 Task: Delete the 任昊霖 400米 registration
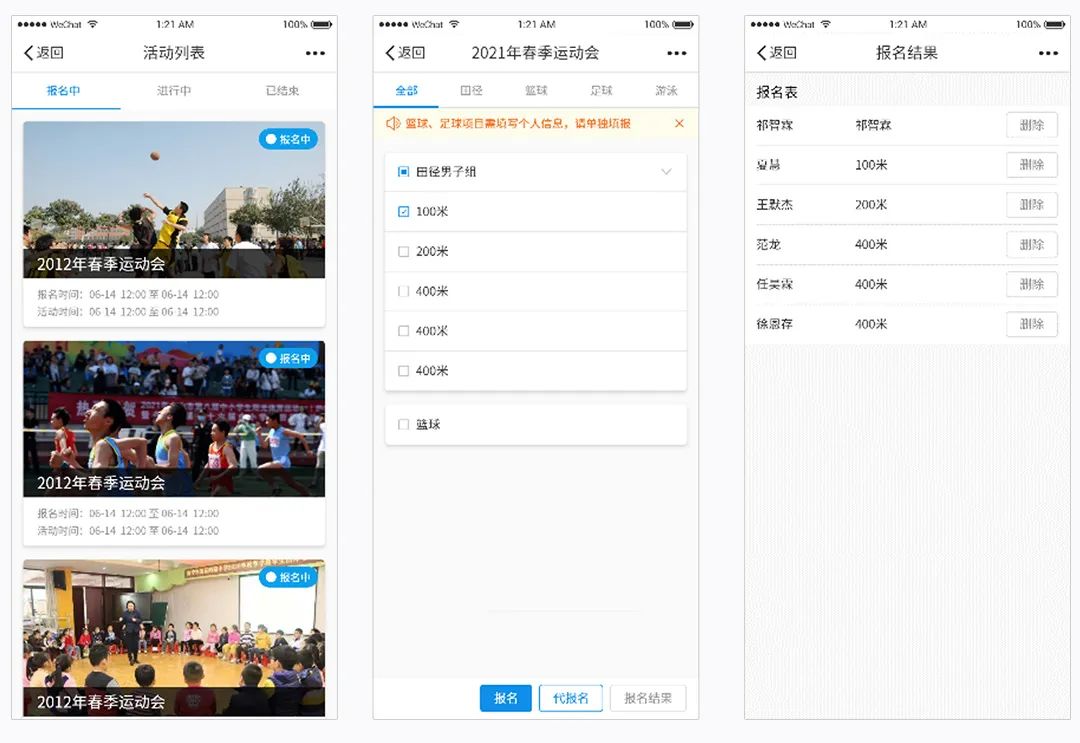point(1031,284)
